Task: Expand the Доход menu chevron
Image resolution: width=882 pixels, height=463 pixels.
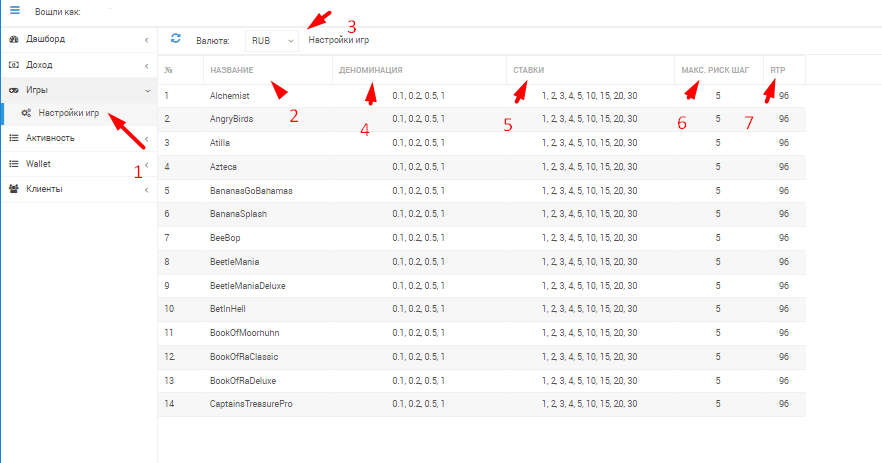Action: [147, 66]
